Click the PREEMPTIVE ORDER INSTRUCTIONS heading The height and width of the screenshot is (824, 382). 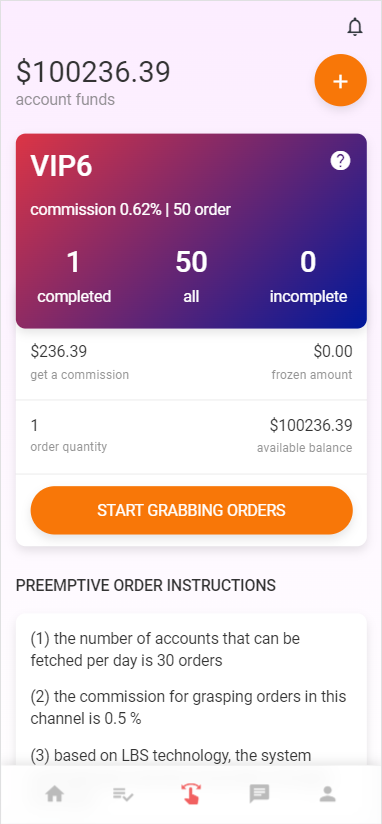146,585
